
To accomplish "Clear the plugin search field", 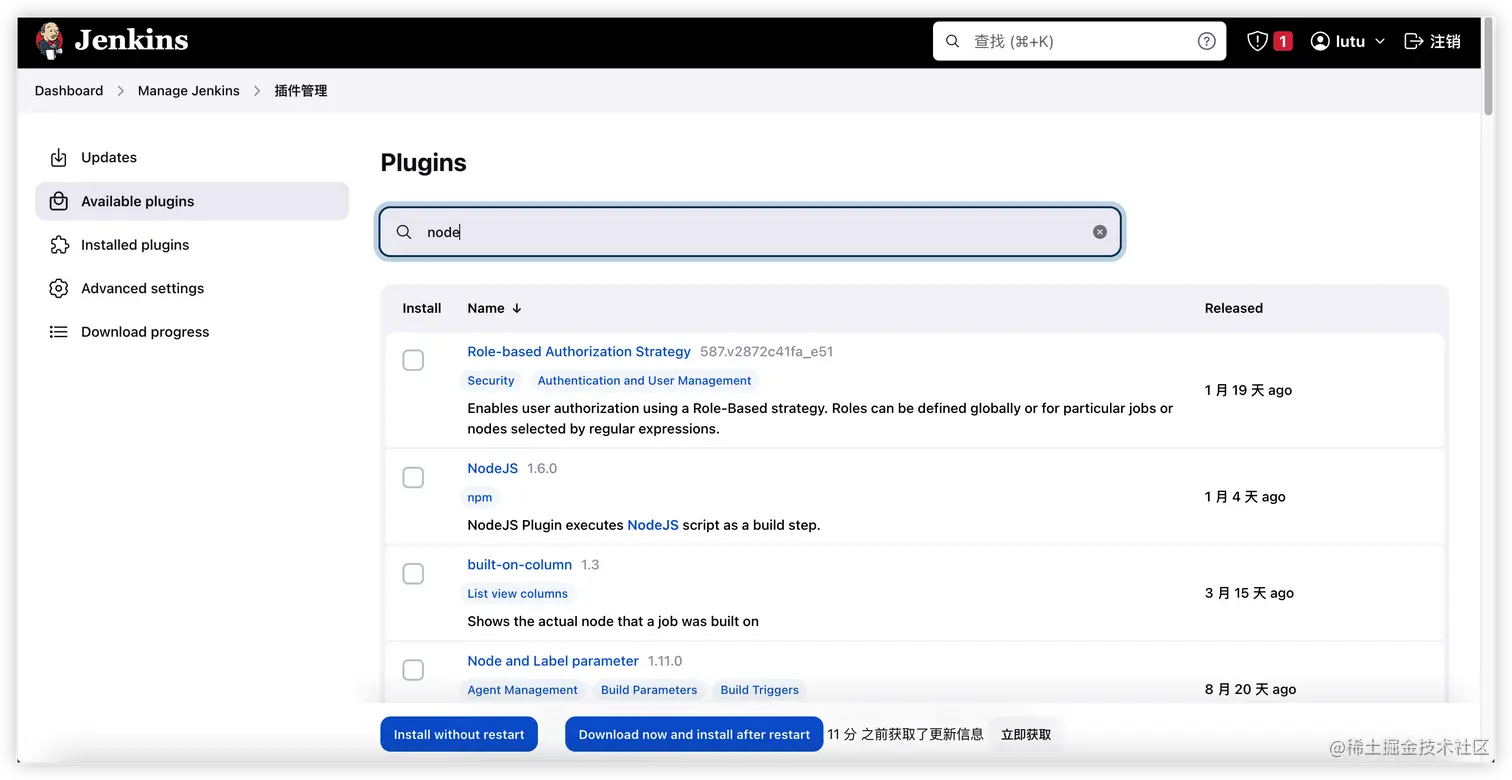I will pos(1100,232).
